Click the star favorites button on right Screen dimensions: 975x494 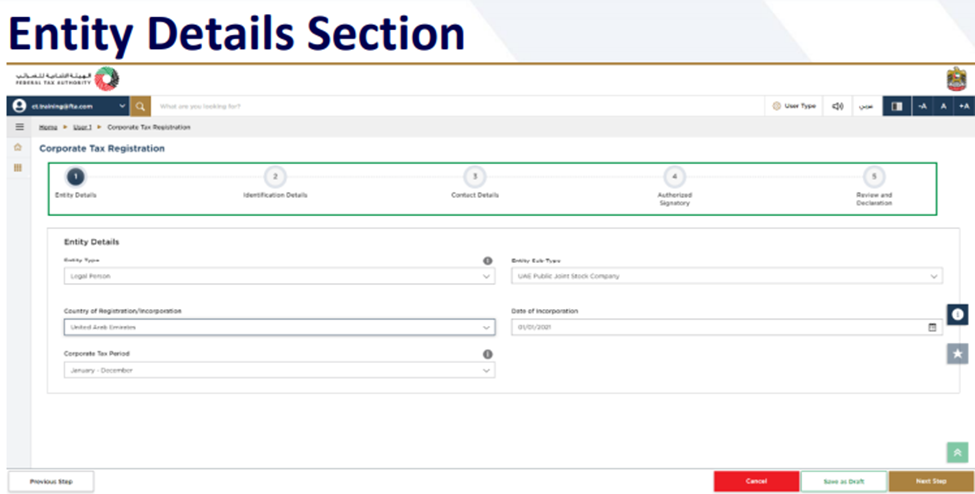(x=957, y=353)
